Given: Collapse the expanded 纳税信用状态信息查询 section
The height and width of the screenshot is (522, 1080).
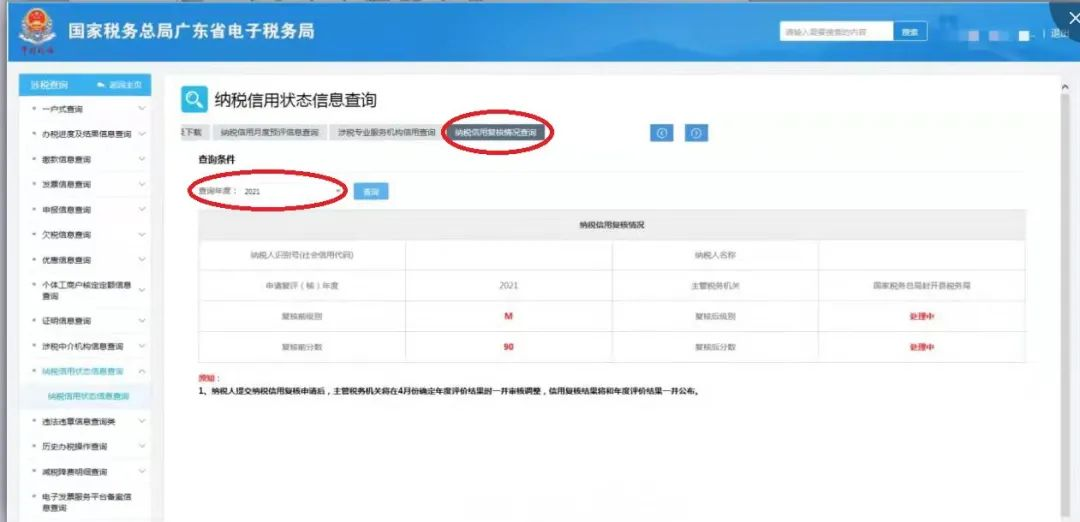Looking at the screenshot, I should (85, 371).
